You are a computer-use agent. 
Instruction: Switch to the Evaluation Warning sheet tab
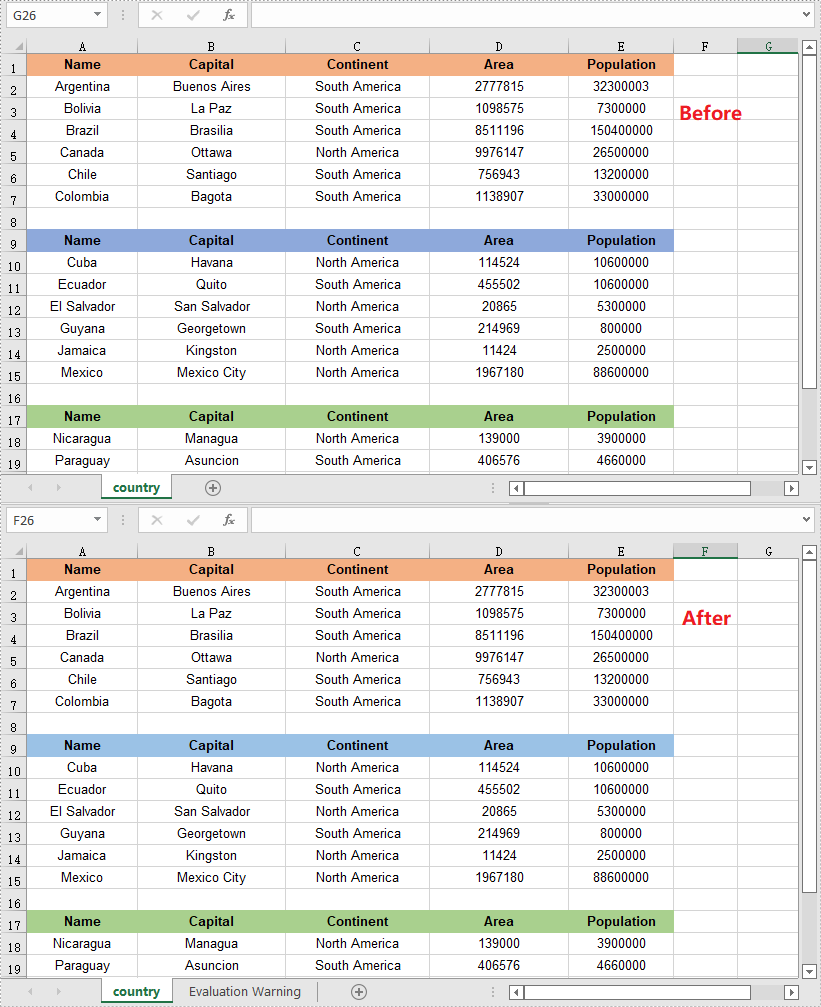[244, 992]
